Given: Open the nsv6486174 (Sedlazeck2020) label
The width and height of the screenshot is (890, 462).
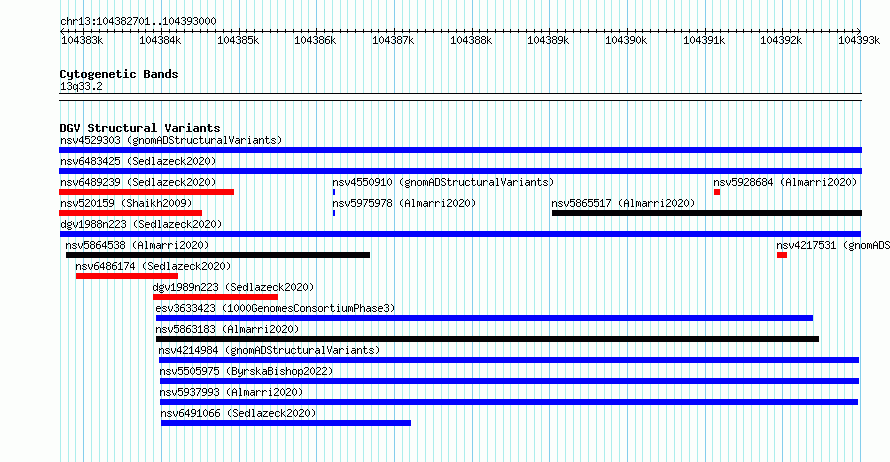Looking at the screenshot, I should pos(153,266).
